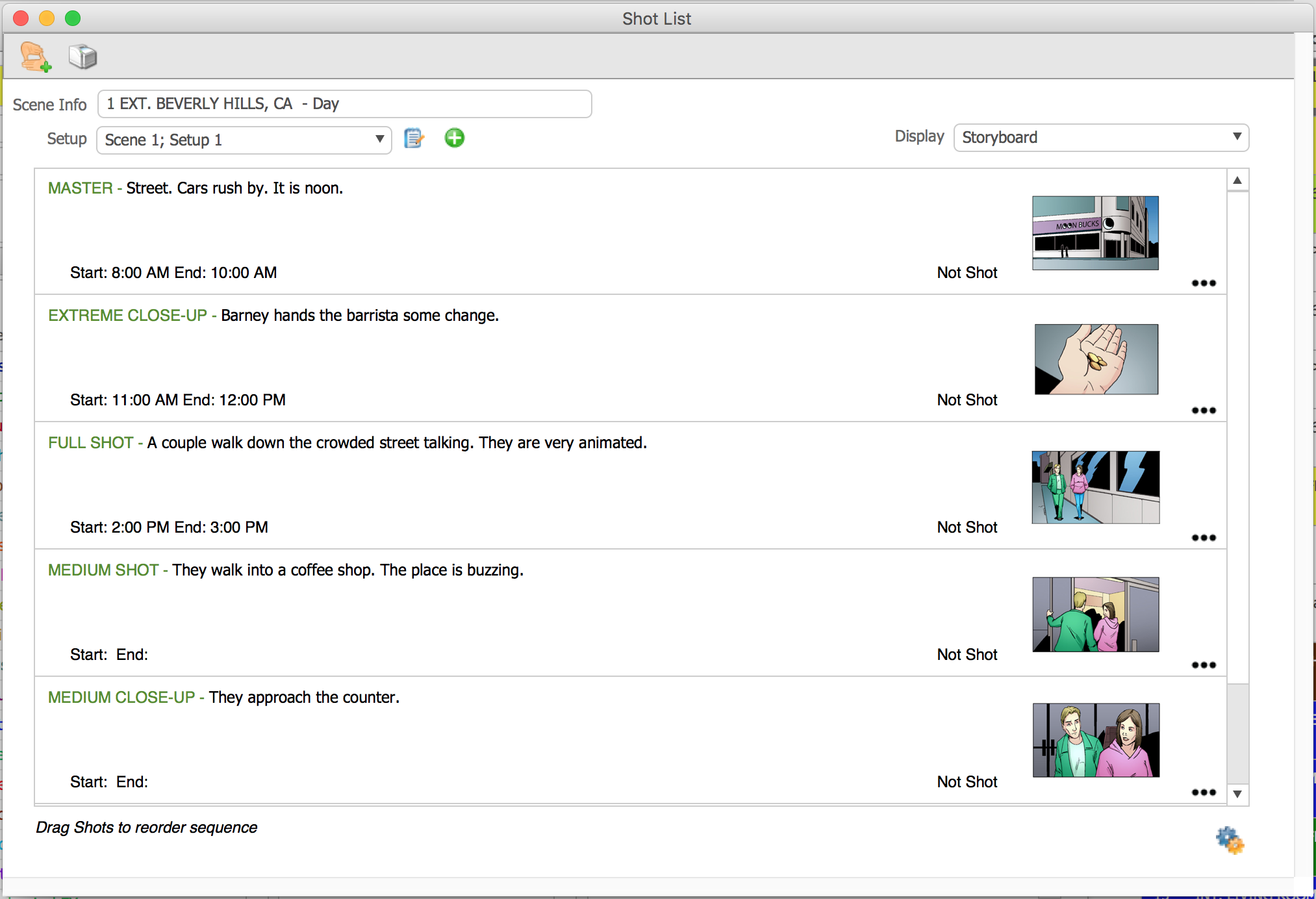Click the Scene Info text field
Viewport: 1316px width, 899px height.
[x=344, y=103]
